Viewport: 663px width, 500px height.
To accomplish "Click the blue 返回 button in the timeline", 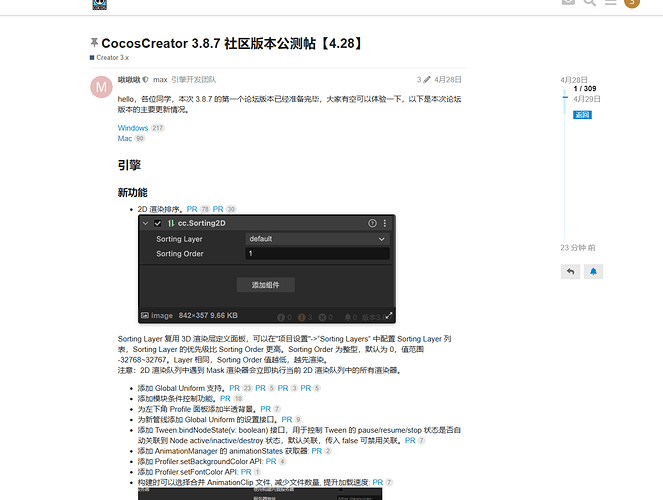I will (582, 115).
